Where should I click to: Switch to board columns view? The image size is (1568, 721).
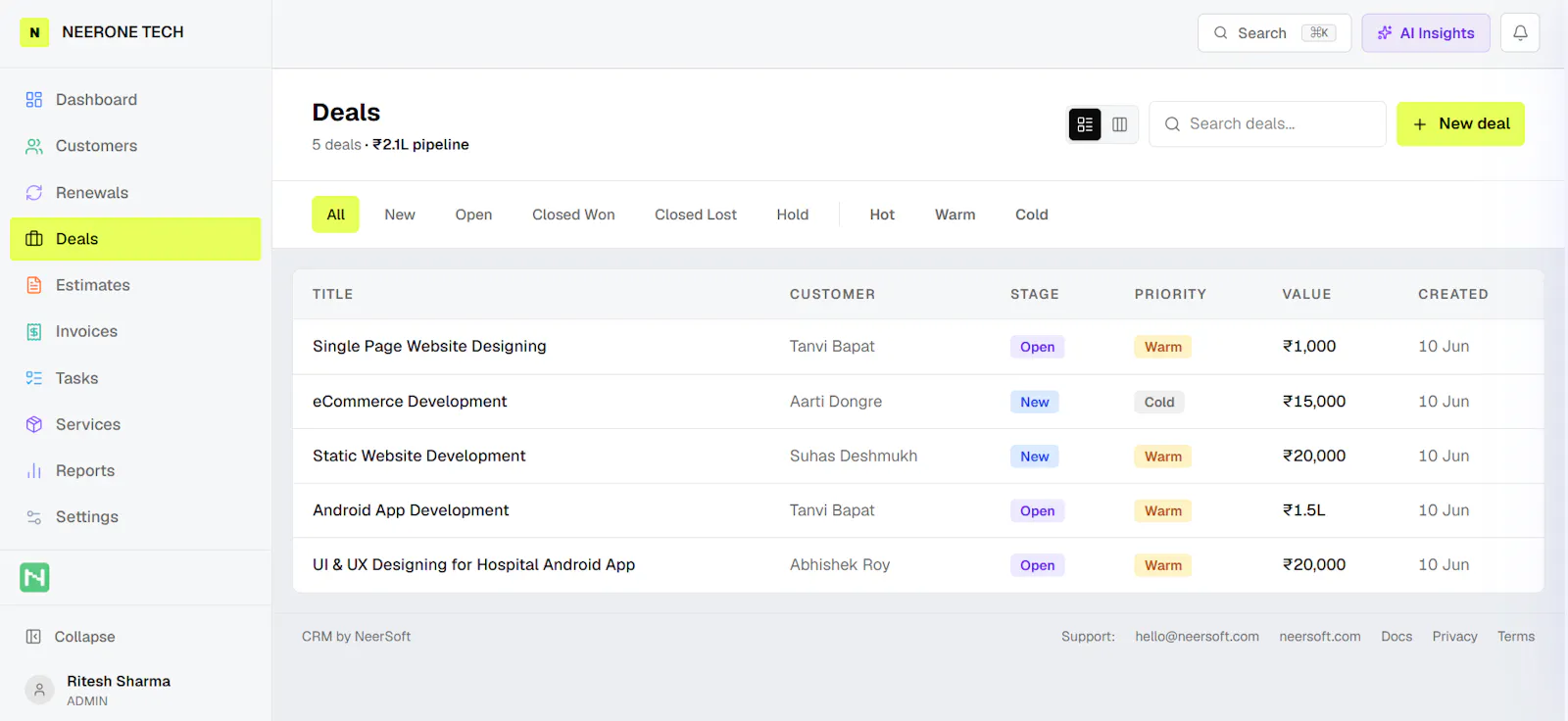click(x=1120, y=124)
